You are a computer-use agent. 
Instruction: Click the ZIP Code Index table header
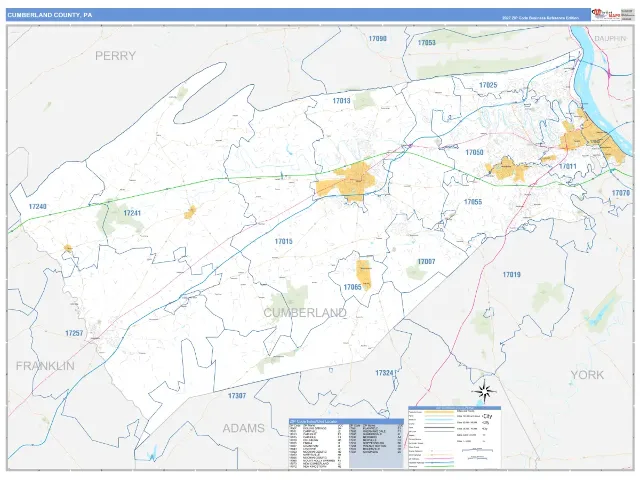[x=346, y=421]
